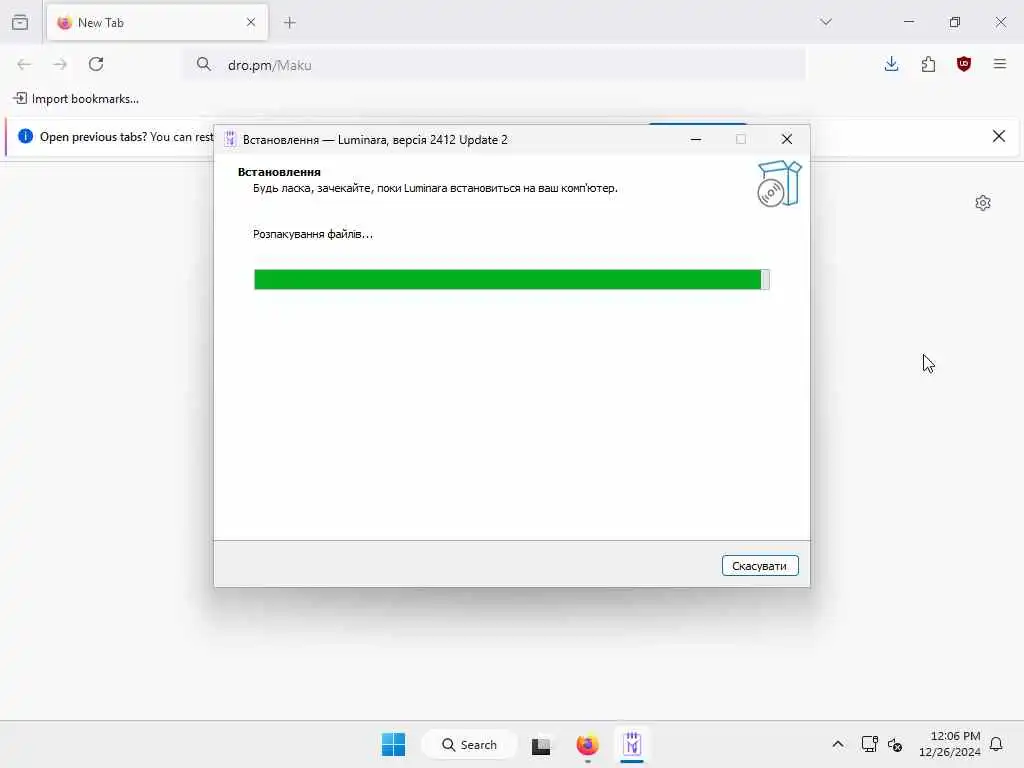Open the list all tabs dropdown
1024x768 pixels.
point(826,22)
